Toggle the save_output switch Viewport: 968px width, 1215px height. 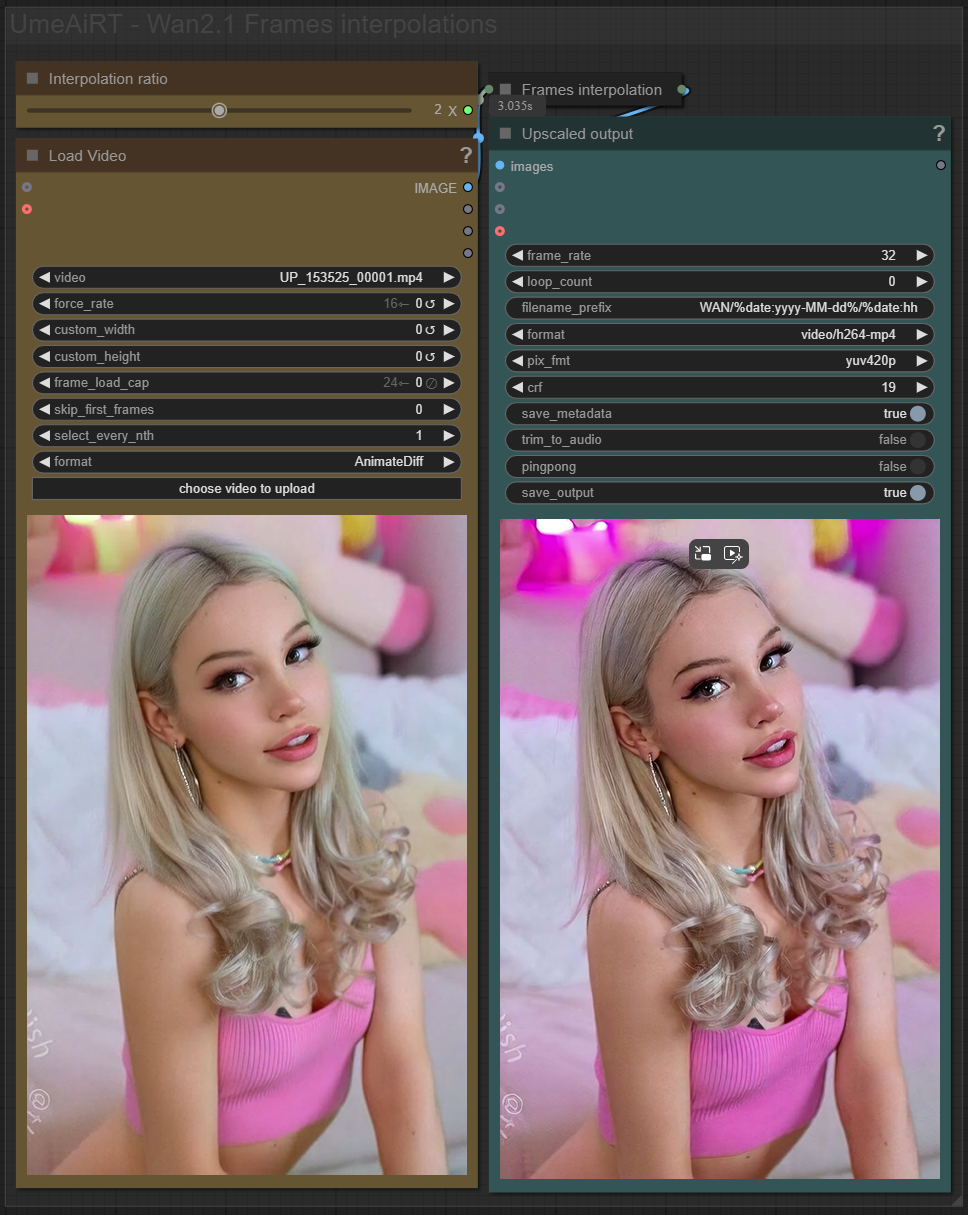point(918,492)
